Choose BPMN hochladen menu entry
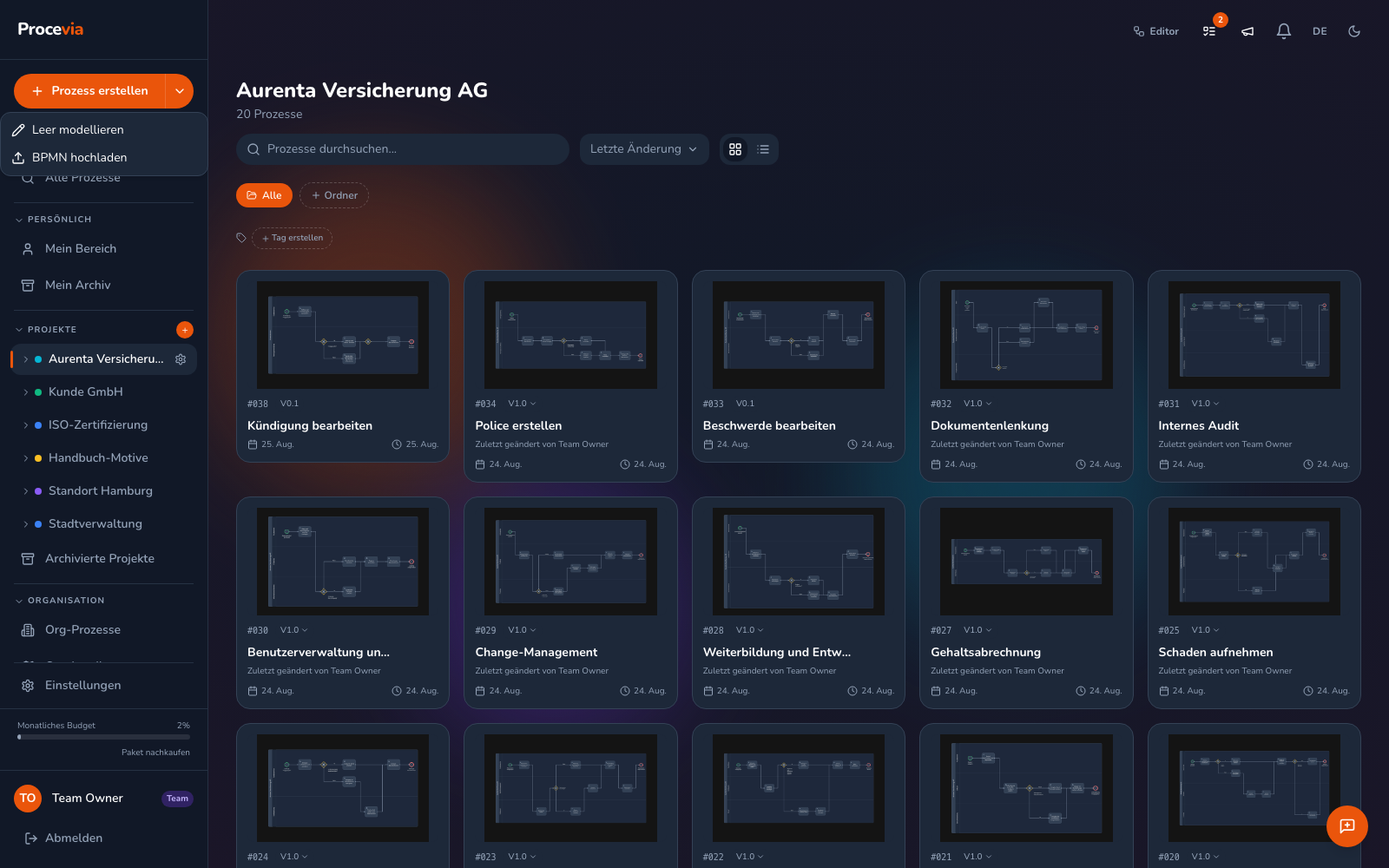 [104, 157]
